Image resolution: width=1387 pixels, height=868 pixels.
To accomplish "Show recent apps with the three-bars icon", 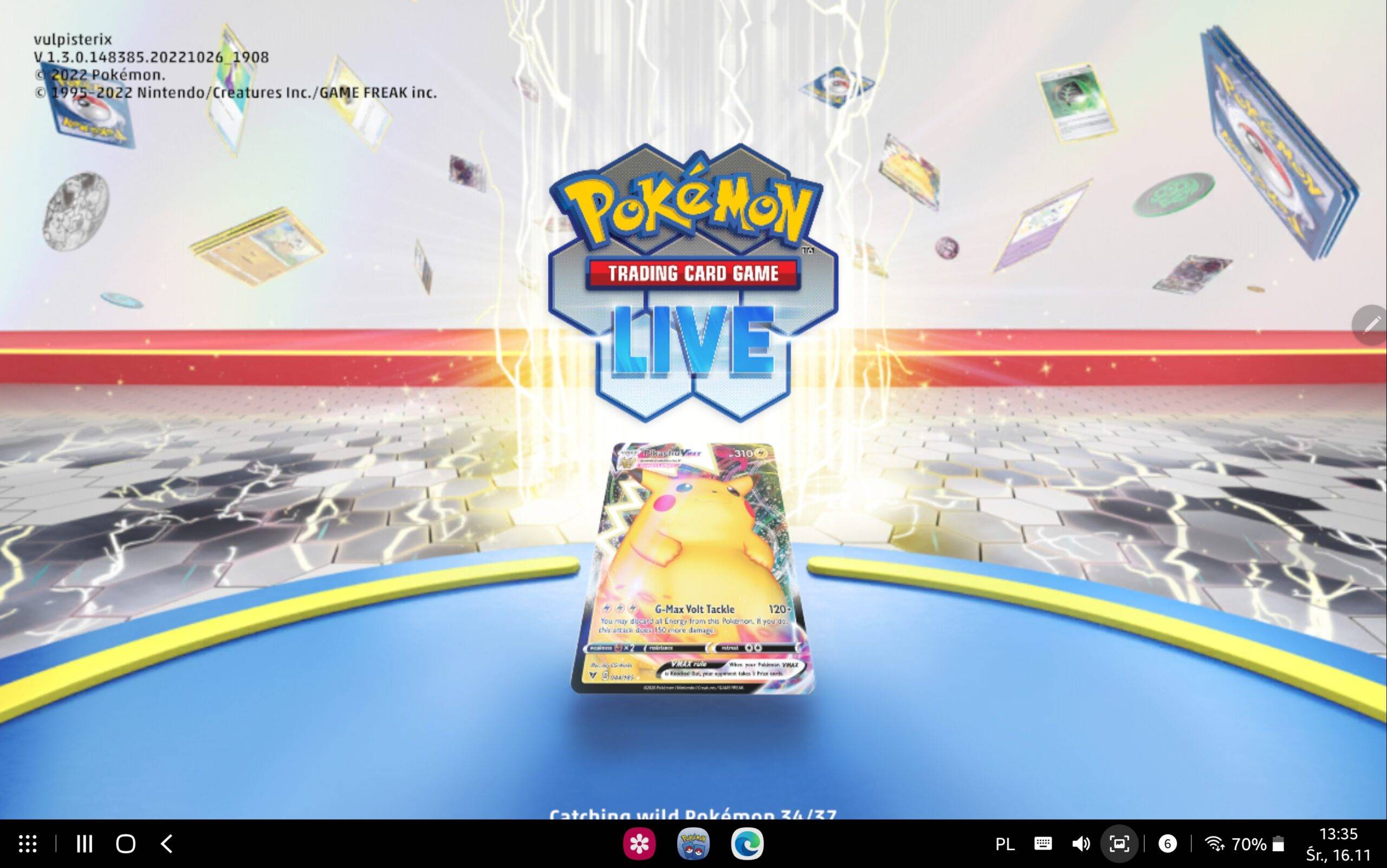I will click(x=85, y=844).
